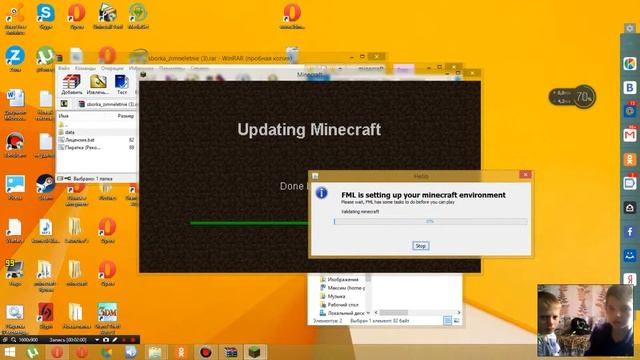The height and width of the screenshot is (360, 640).
Task: Sort WinRAR list by Размер column
Action: (x=125, y=116)
